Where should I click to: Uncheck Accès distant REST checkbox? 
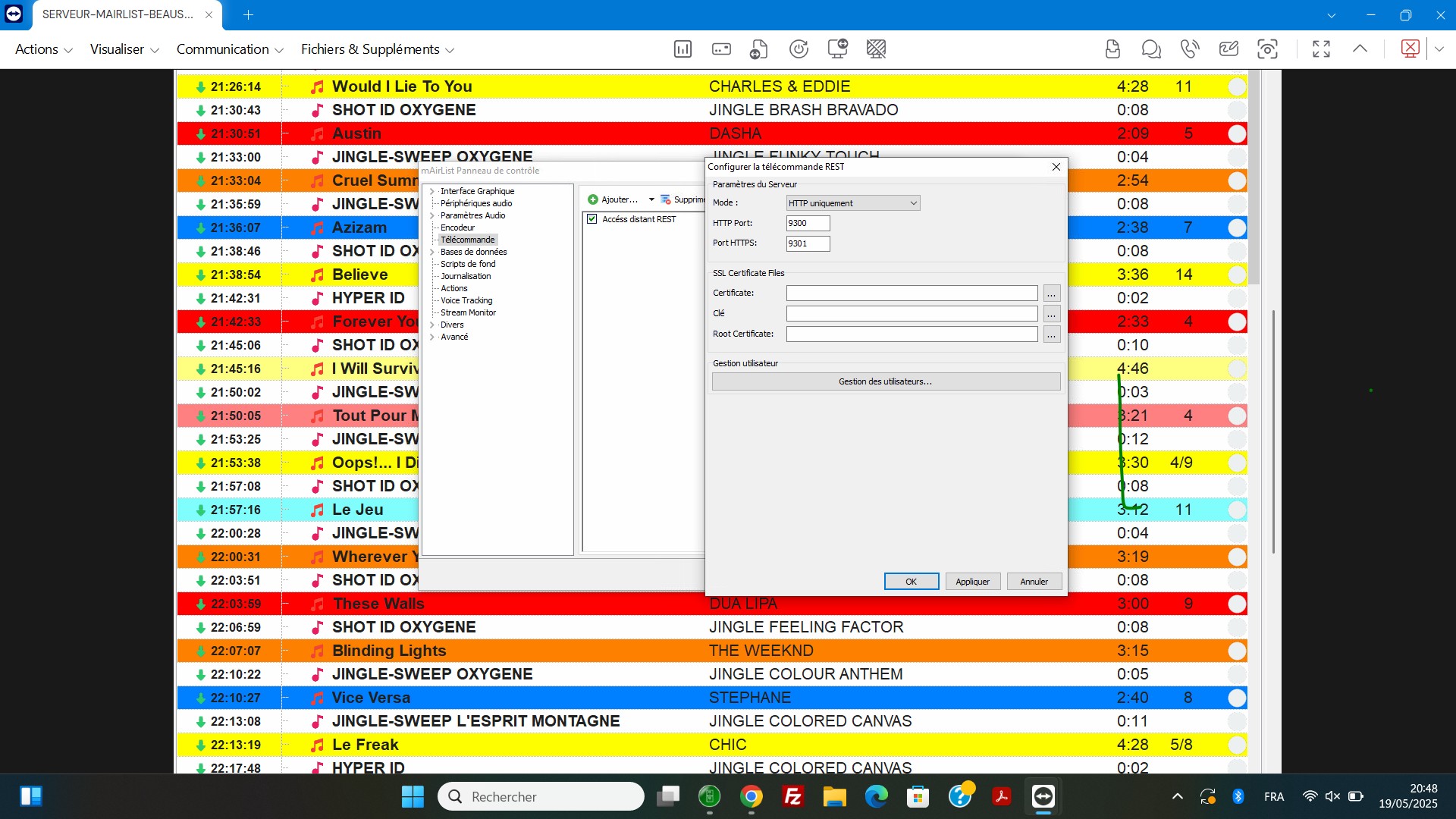(592, 219)
